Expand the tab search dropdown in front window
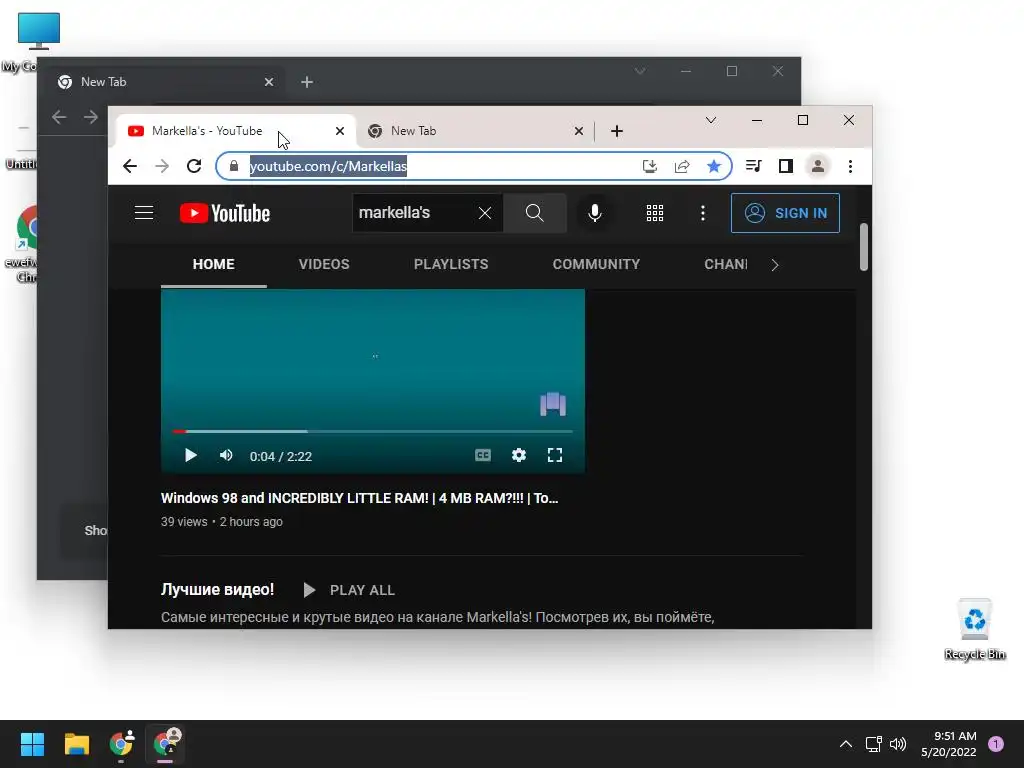The image size is (1024, 768). pos(711,120)
